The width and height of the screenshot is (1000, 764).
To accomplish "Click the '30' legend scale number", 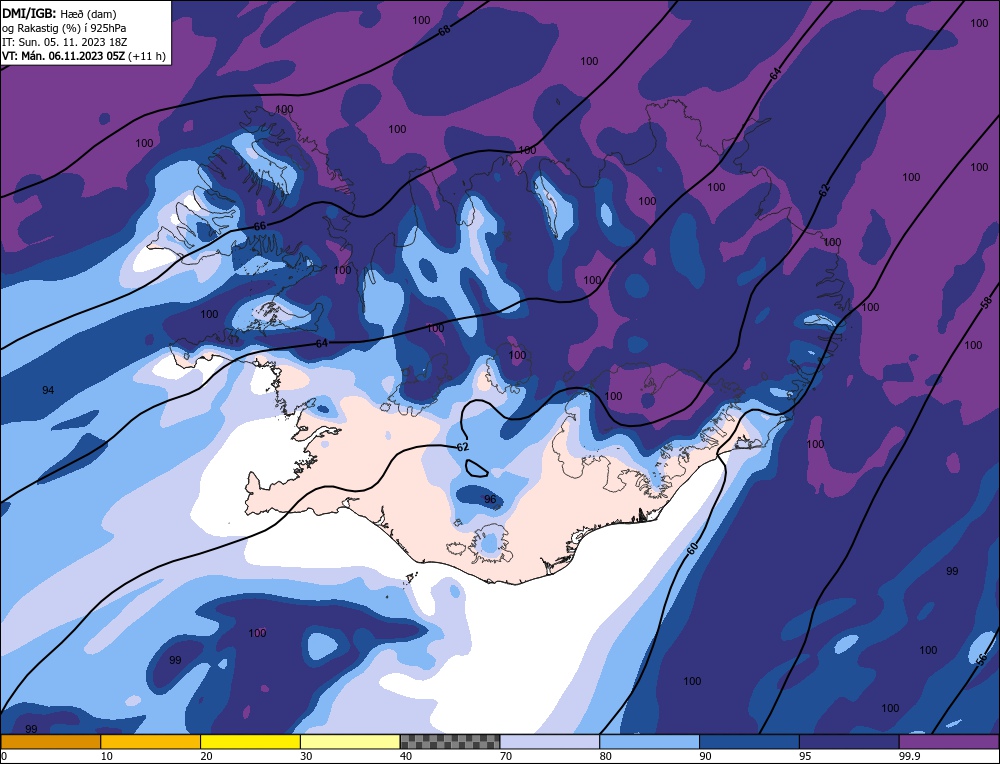I will 306,756.
